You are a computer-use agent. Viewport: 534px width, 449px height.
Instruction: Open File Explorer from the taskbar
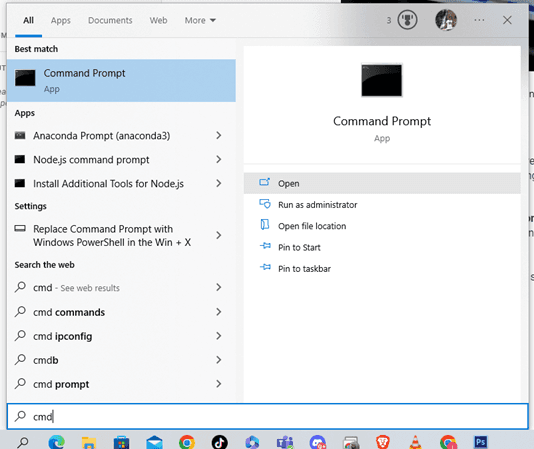click(89, 442)
